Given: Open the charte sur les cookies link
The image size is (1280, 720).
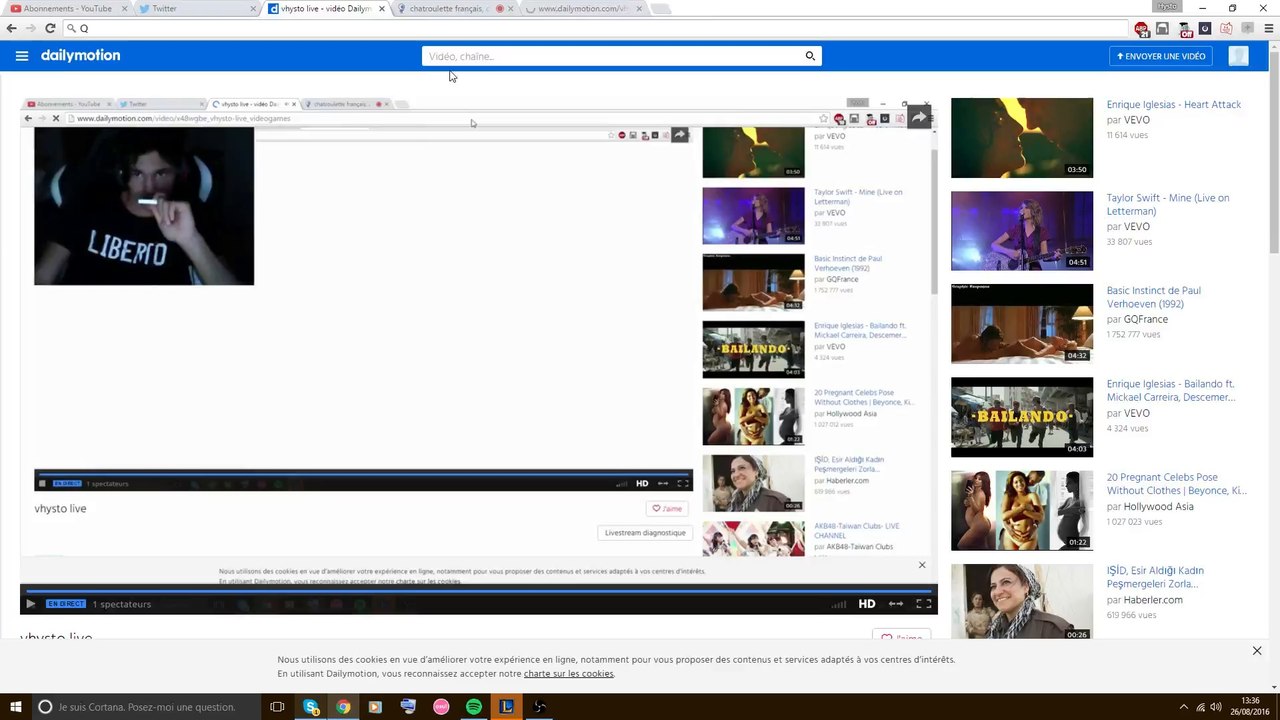Looking at the screenshot, I should pyautogui.click(x=569, y=674).
